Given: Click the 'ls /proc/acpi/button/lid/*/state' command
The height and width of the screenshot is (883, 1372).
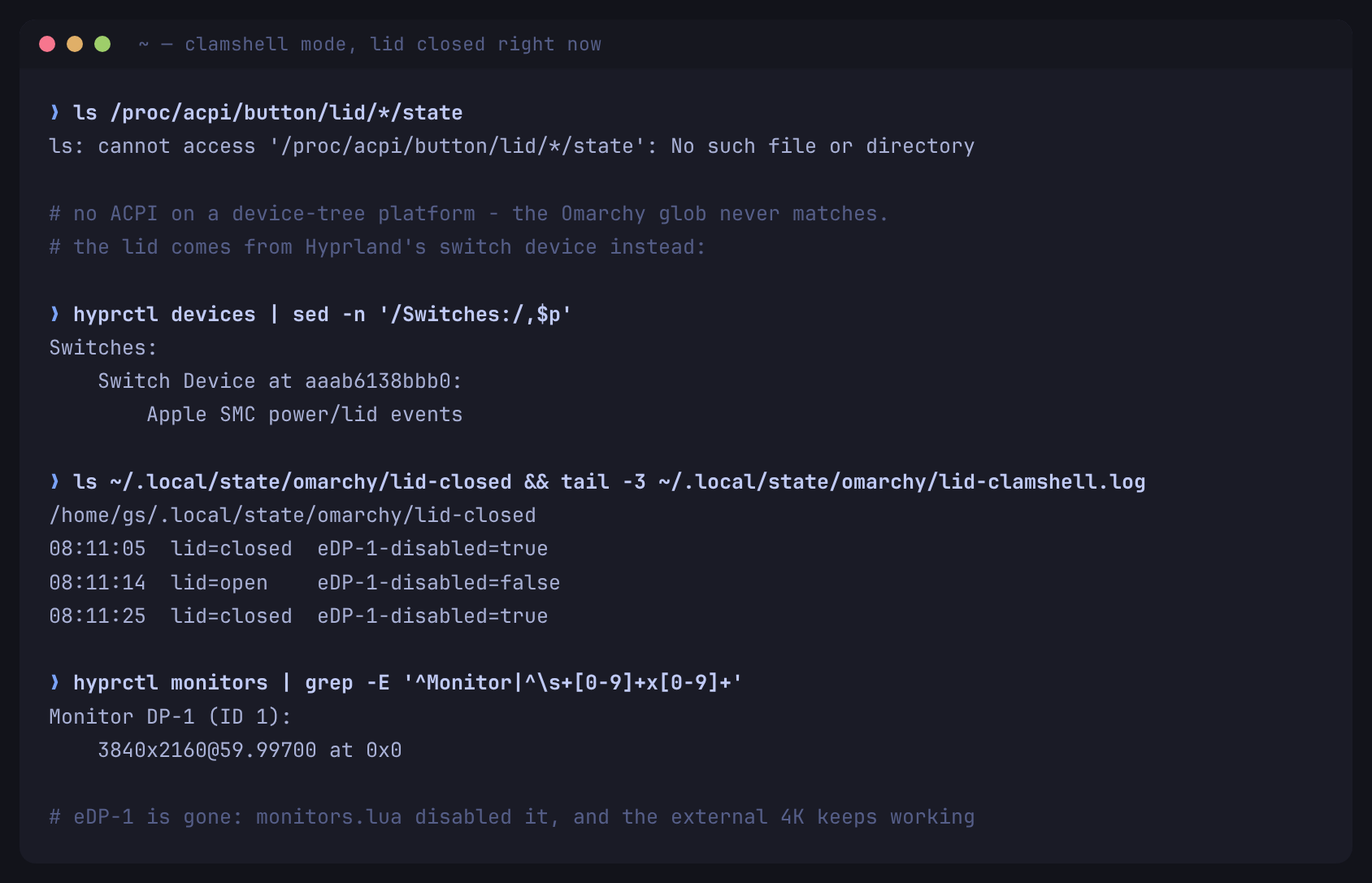Looking at the screenshot, I should pos(268,113).
